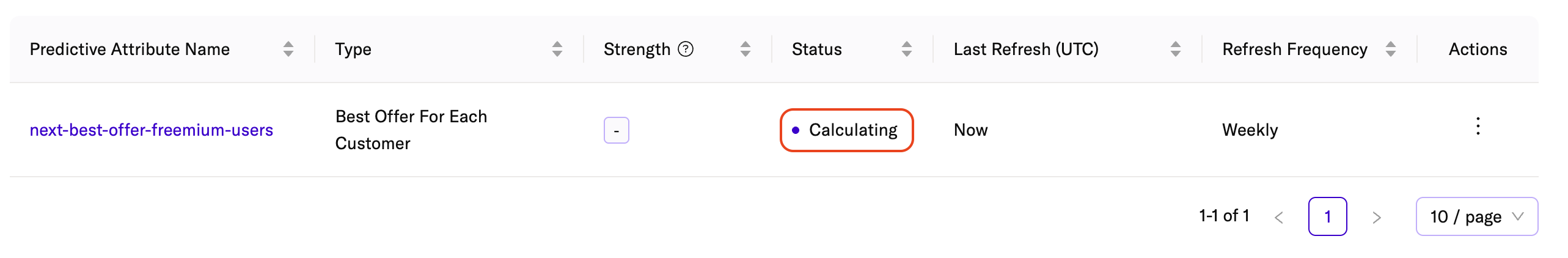Go to the next page arrow

pos(1377,217)
